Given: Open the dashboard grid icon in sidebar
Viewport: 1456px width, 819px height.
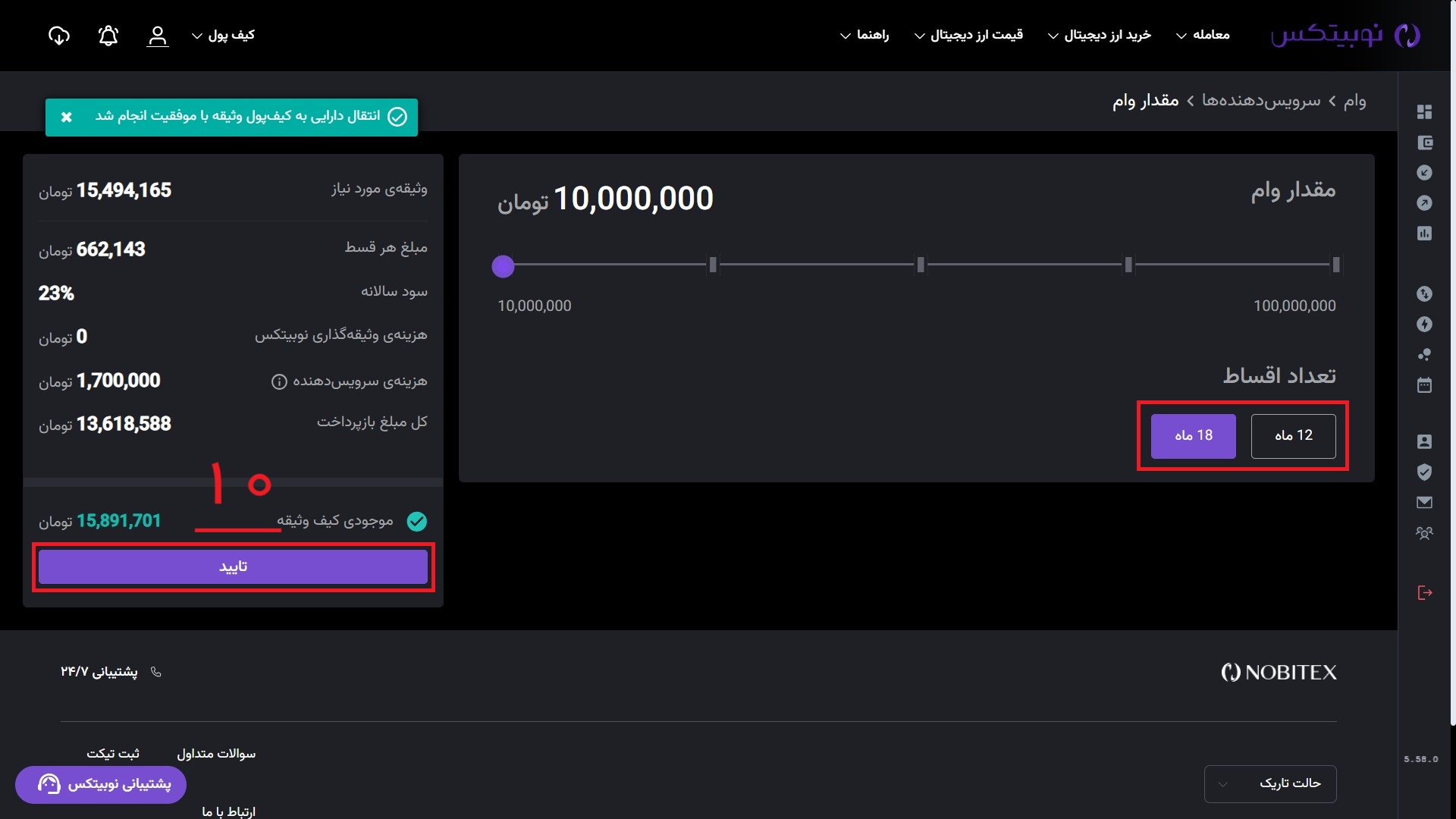Looking at the screenshot, I should 1424,111.
